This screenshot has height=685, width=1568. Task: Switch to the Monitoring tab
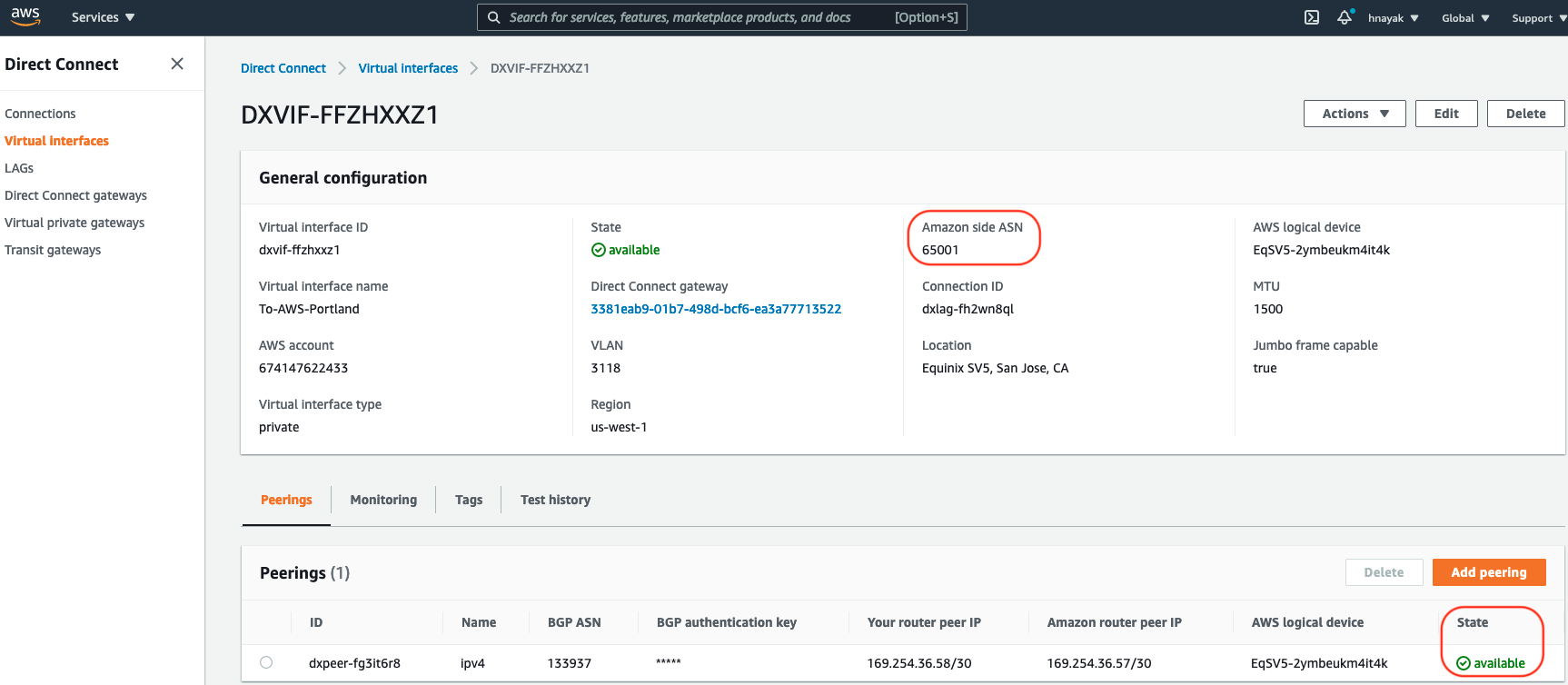(383, 500)
